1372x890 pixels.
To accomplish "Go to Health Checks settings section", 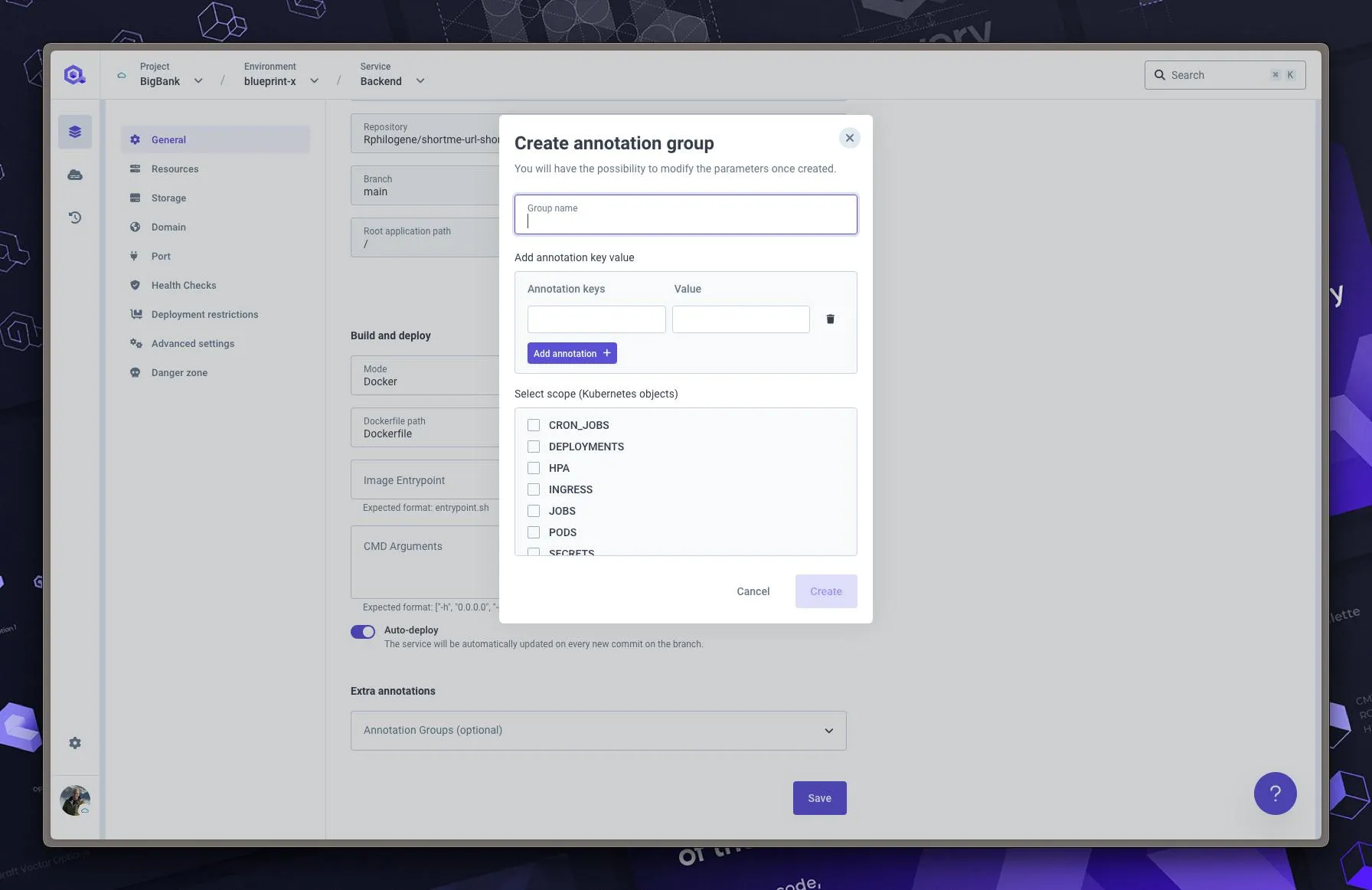I will tap(215, 285).
